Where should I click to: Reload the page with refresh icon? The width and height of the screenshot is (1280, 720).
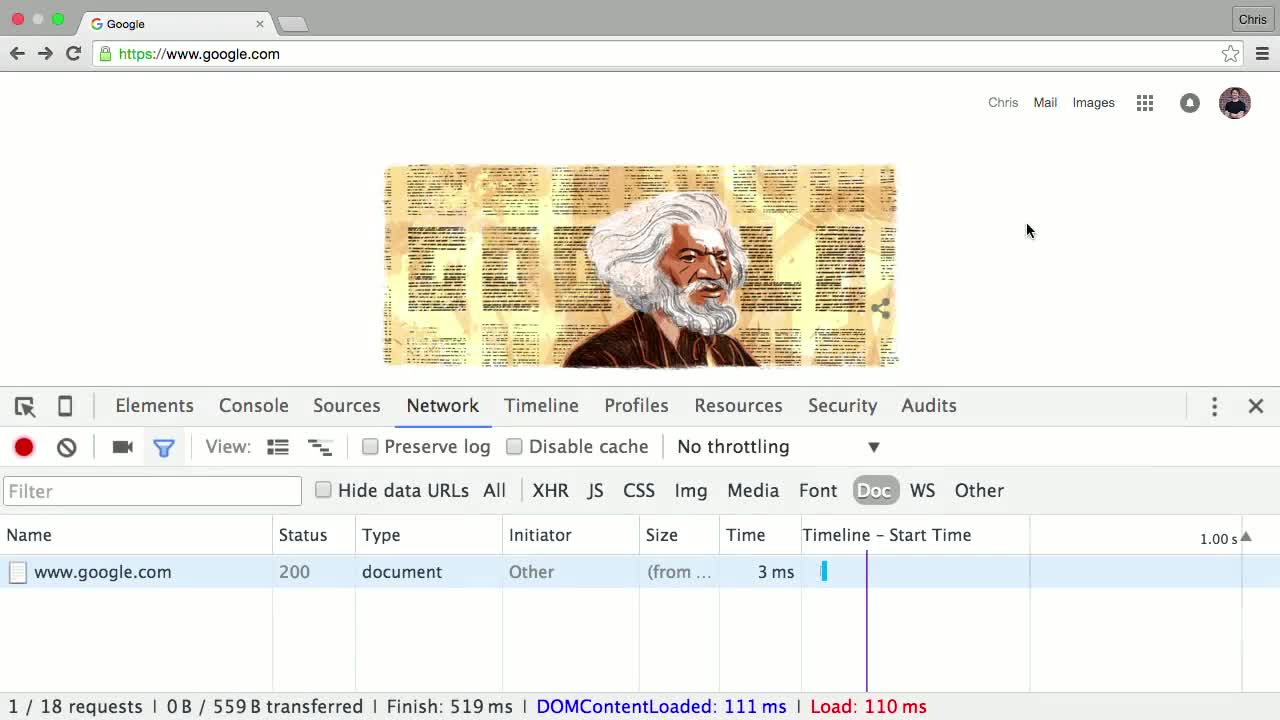73,54
